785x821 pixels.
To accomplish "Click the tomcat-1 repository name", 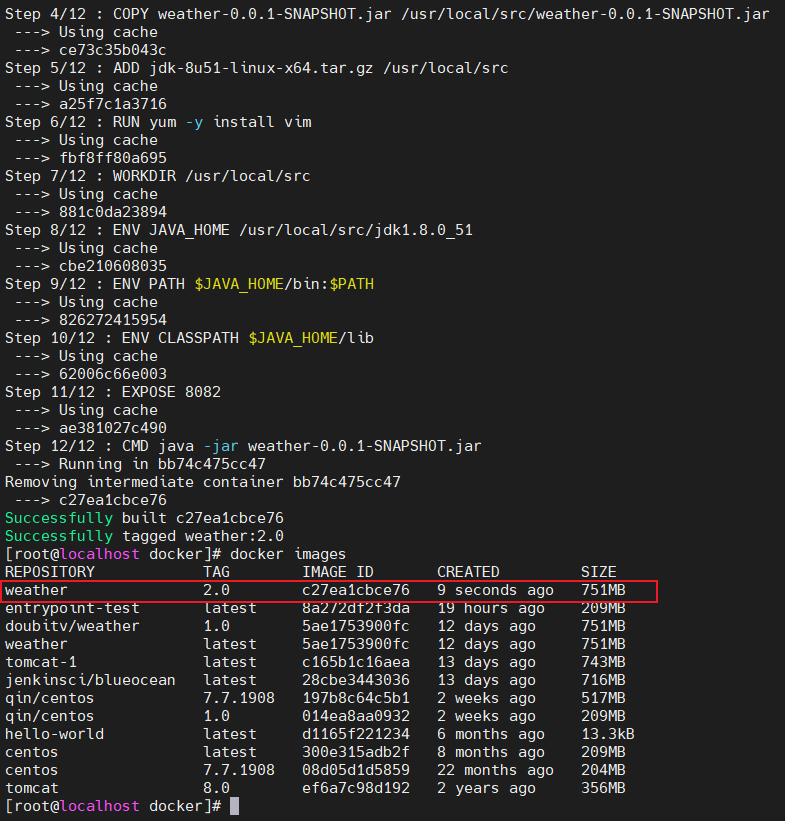I will tap(41, 662).
